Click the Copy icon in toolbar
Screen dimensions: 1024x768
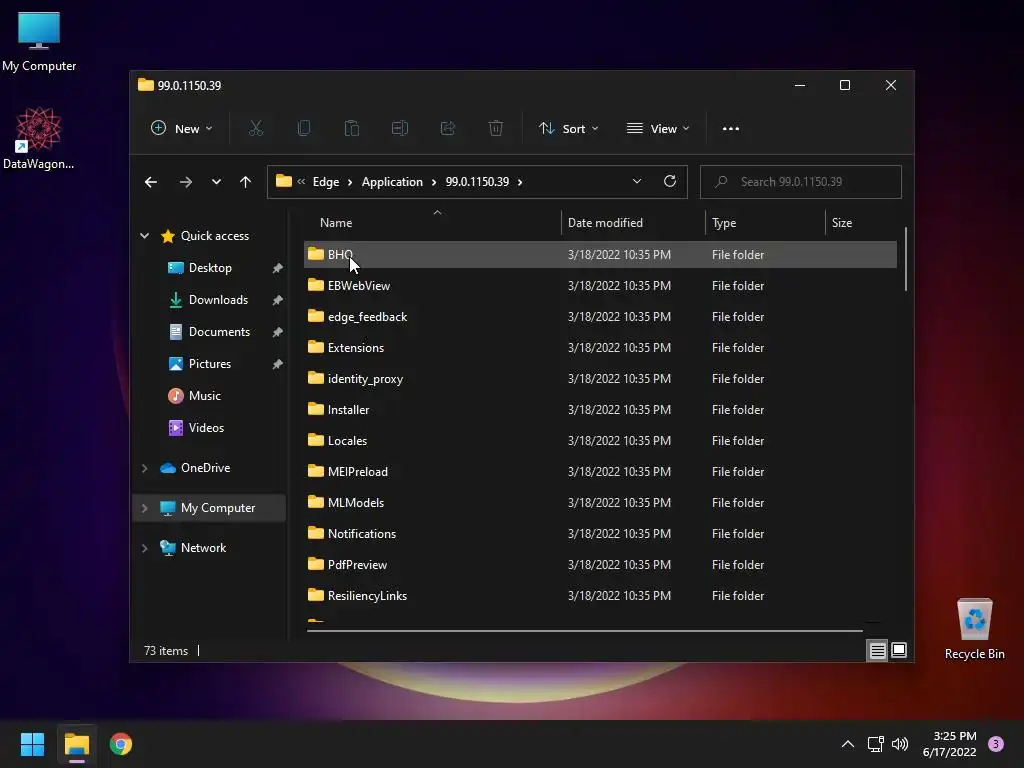304,129
